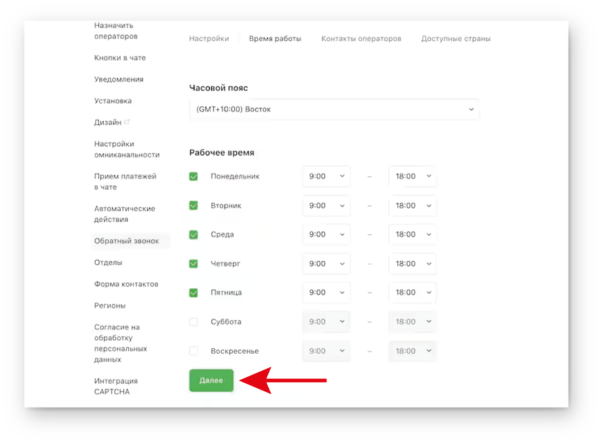Open Интеграция CAPTCHA in the sidebar
Image resolution: width=600 pixels, height=443 pixels.
[x=116, y=386]
